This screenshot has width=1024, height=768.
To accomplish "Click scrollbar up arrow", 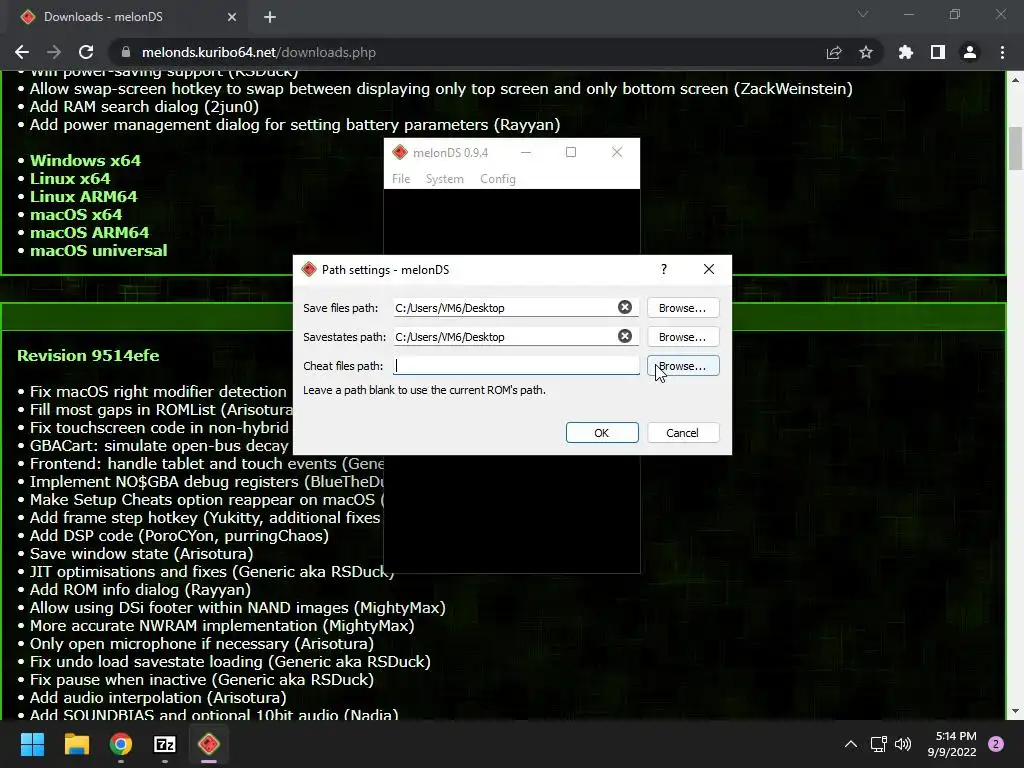I will pyautogui.click(x=1015, y=80).
